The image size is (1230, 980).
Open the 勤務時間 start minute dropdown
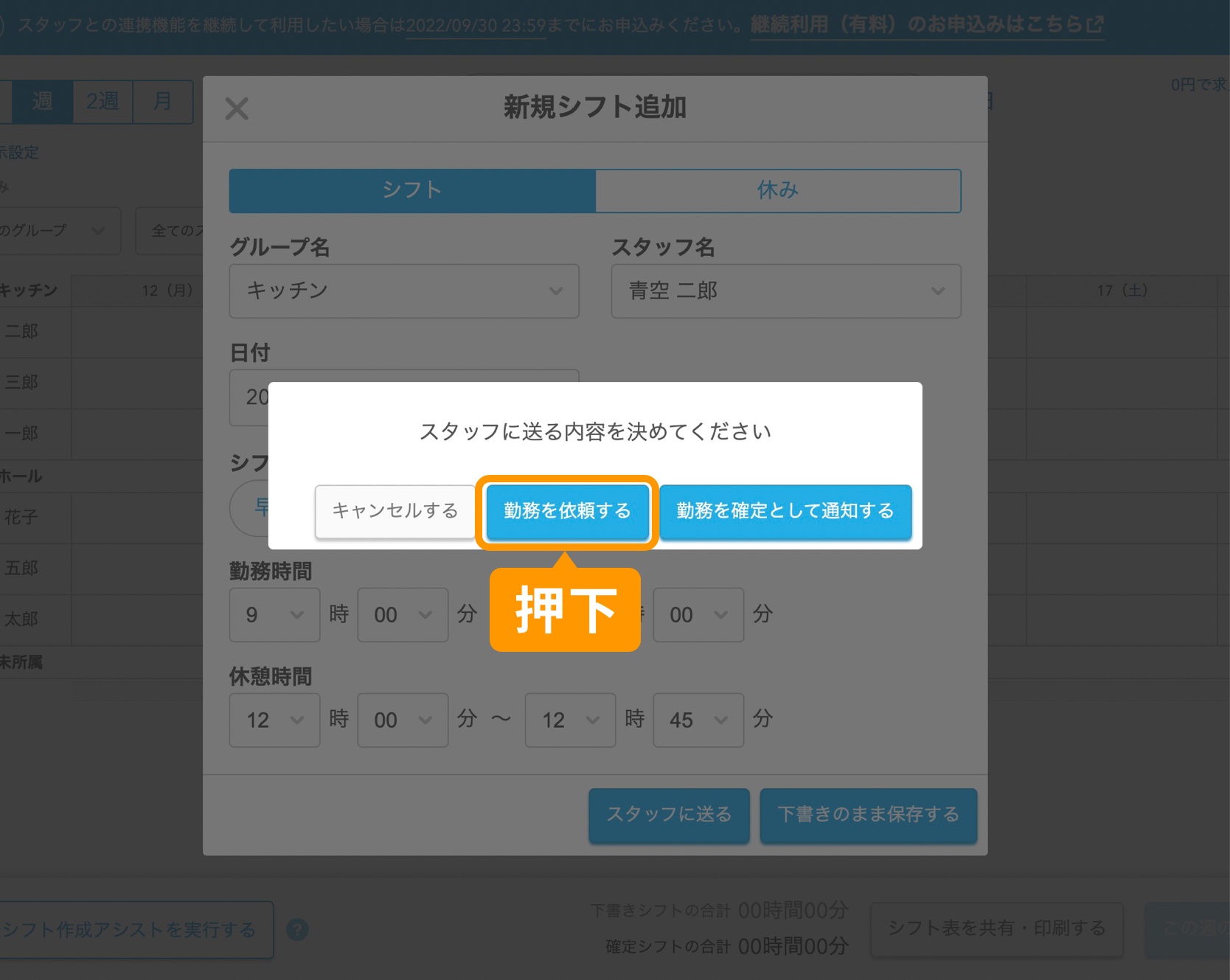403,614
